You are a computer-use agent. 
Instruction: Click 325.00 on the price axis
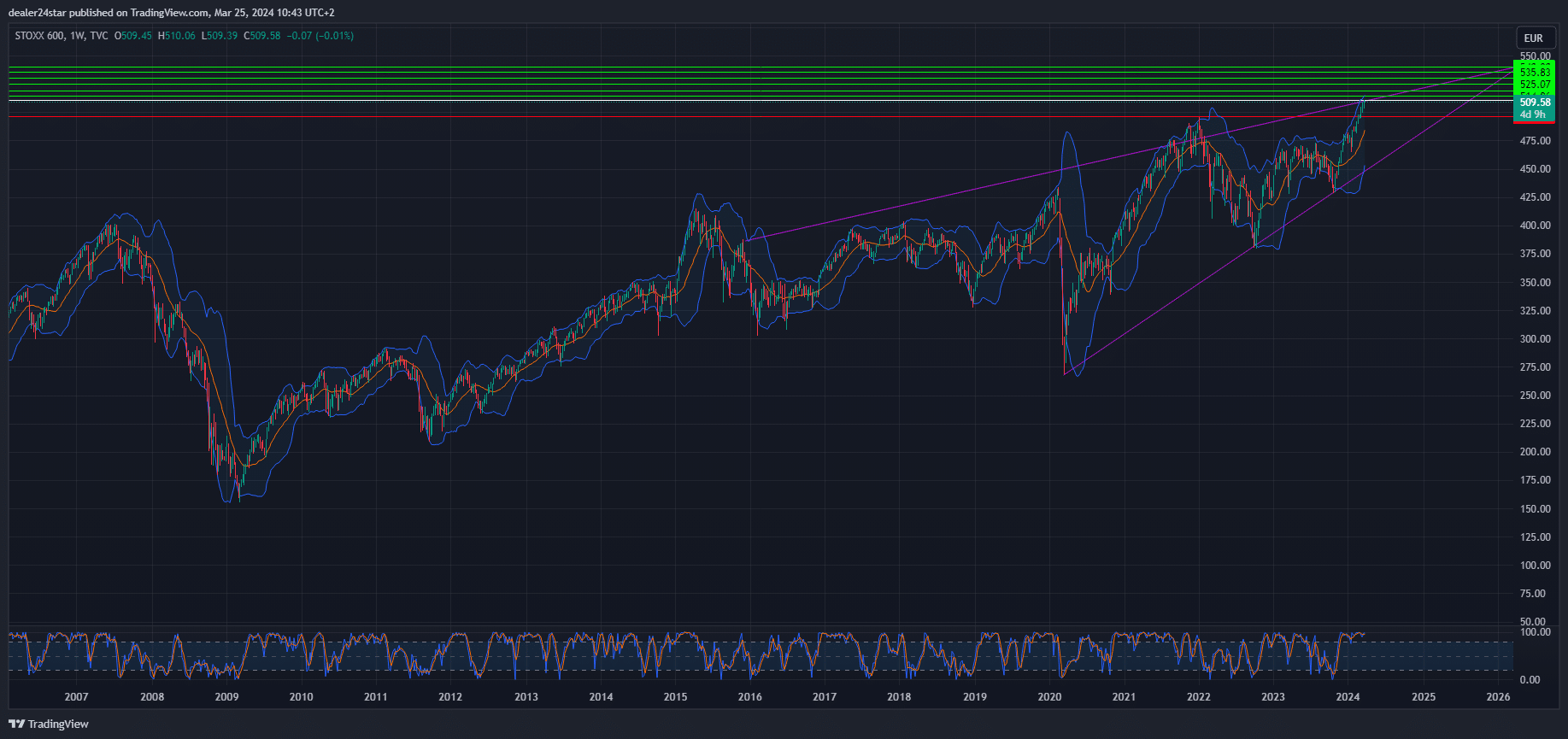pyautogui.click(x=1536, y=311)
